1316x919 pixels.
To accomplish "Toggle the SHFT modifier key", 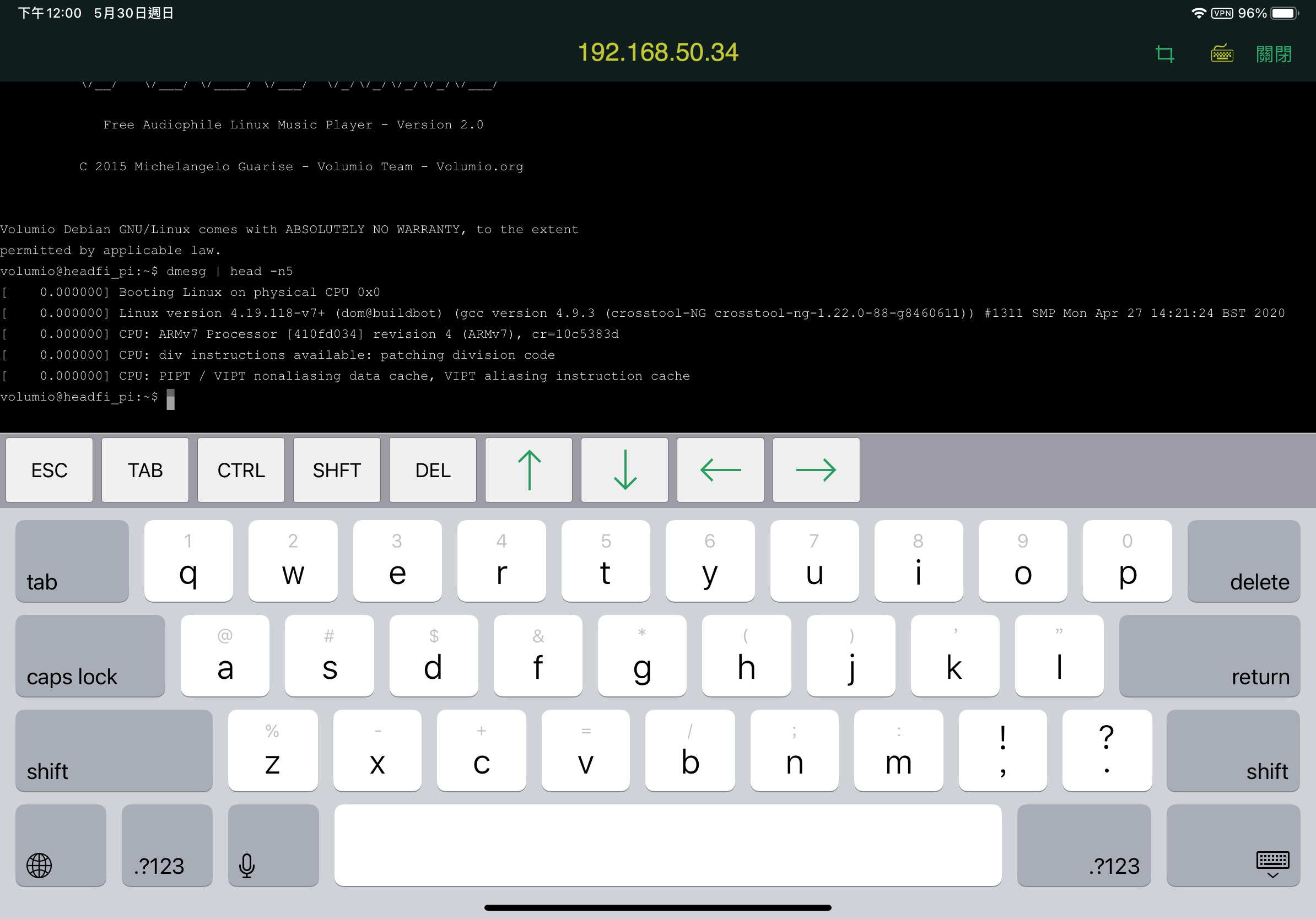I will pos(337,470).
